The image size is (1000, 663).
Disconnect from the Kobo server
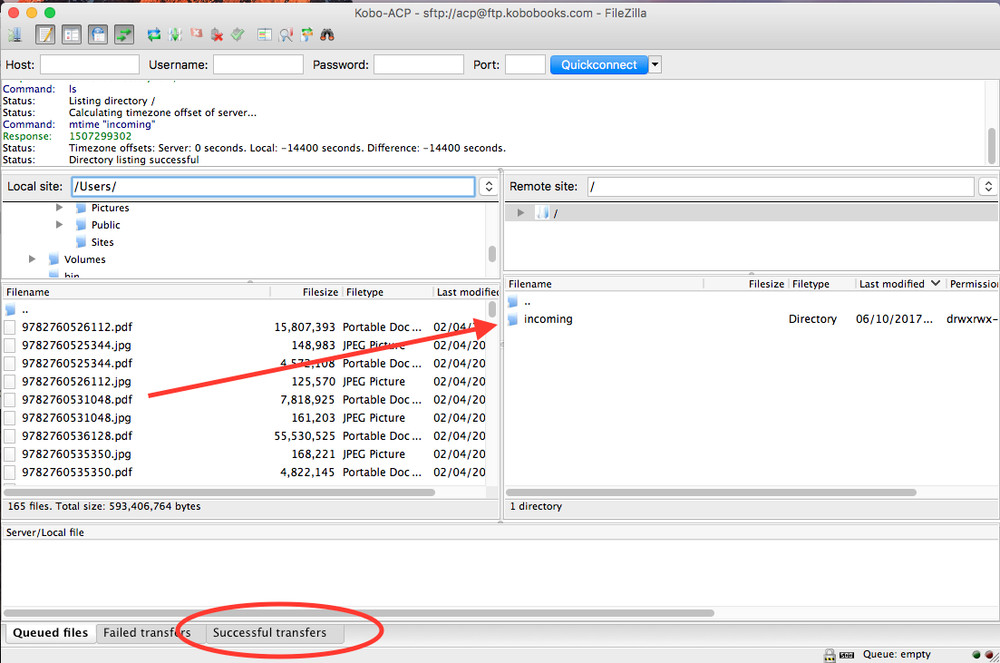216,34
